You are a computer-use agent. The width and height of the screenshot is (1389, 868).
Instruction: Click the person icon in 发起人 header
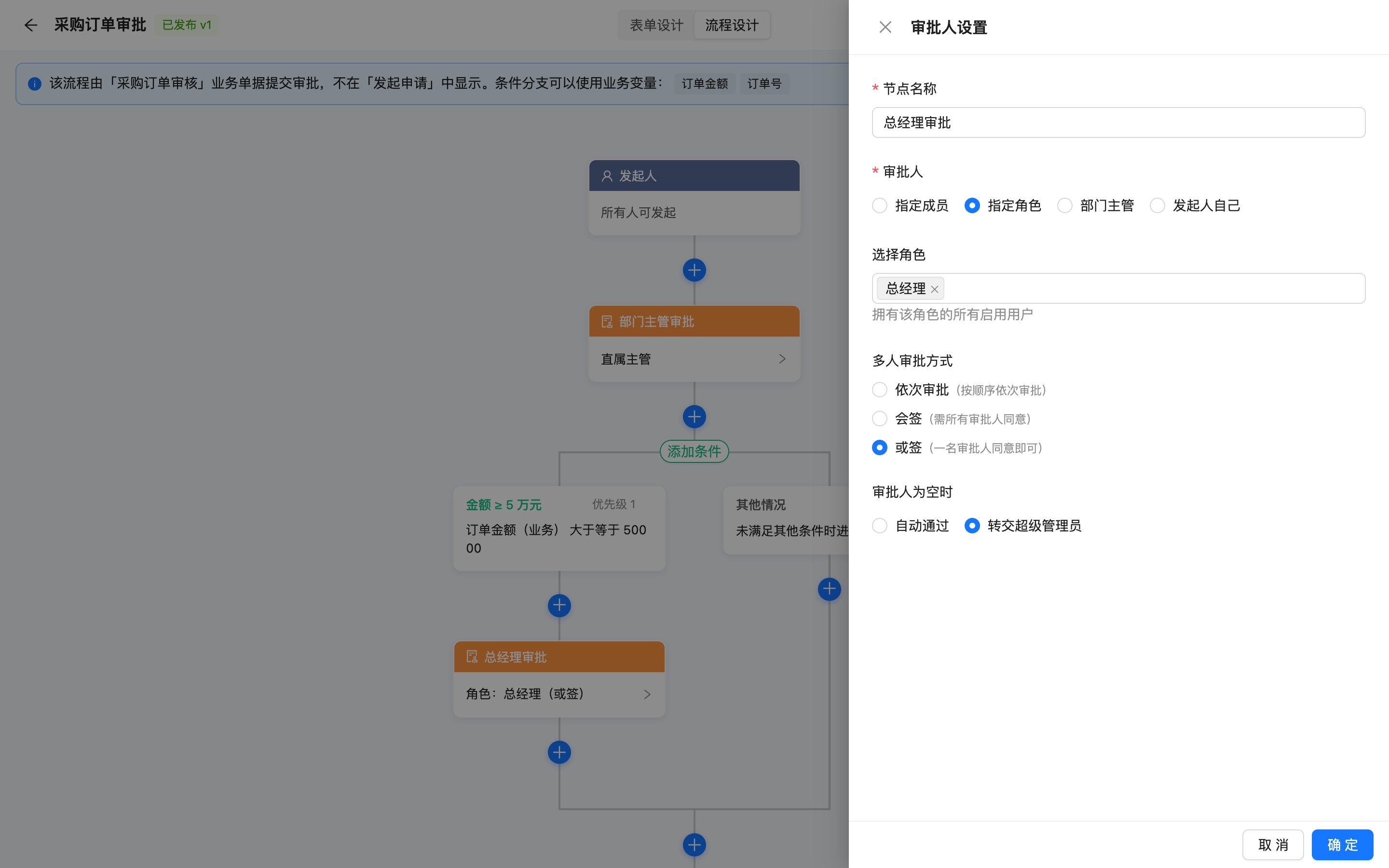click(607, 176)
